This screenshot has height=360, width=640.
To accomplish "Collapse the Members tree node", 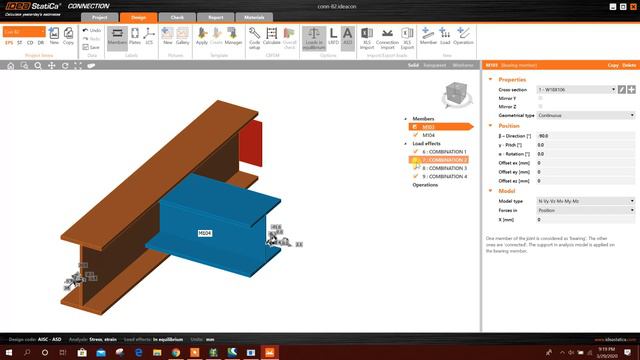I will click(x=406, y=119).
